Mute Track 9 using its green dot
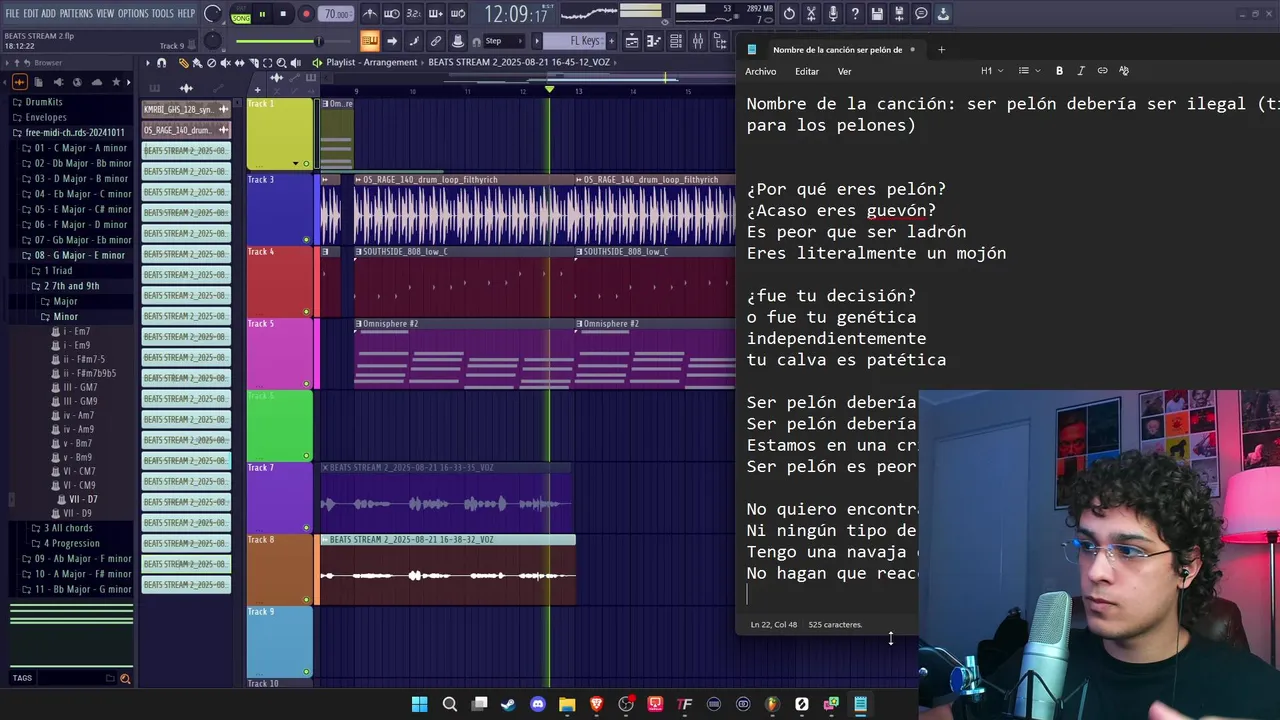Screen dimensions: 1280x720 [x=306, y=672]
